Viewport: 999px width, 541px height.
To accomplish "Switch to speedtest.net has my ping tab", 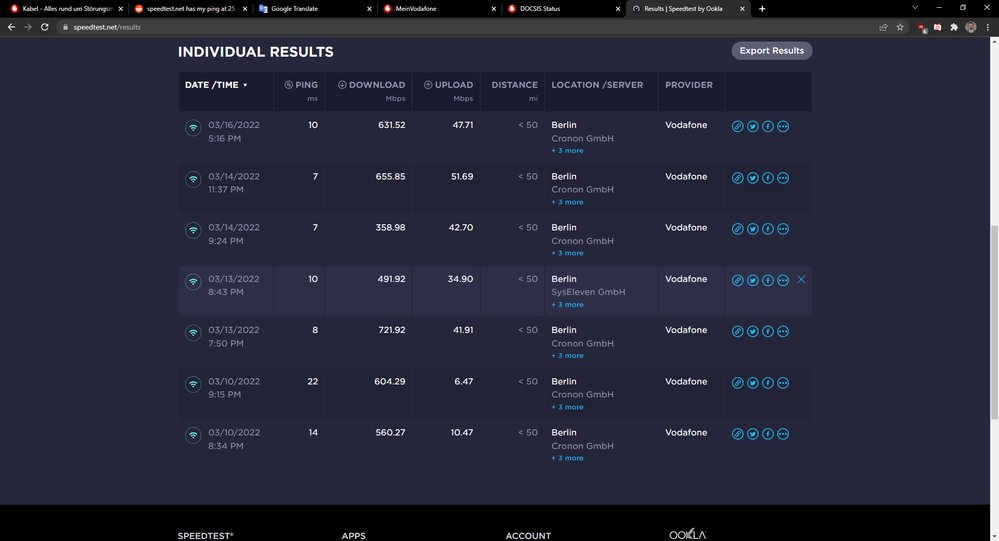I will 190,9.
